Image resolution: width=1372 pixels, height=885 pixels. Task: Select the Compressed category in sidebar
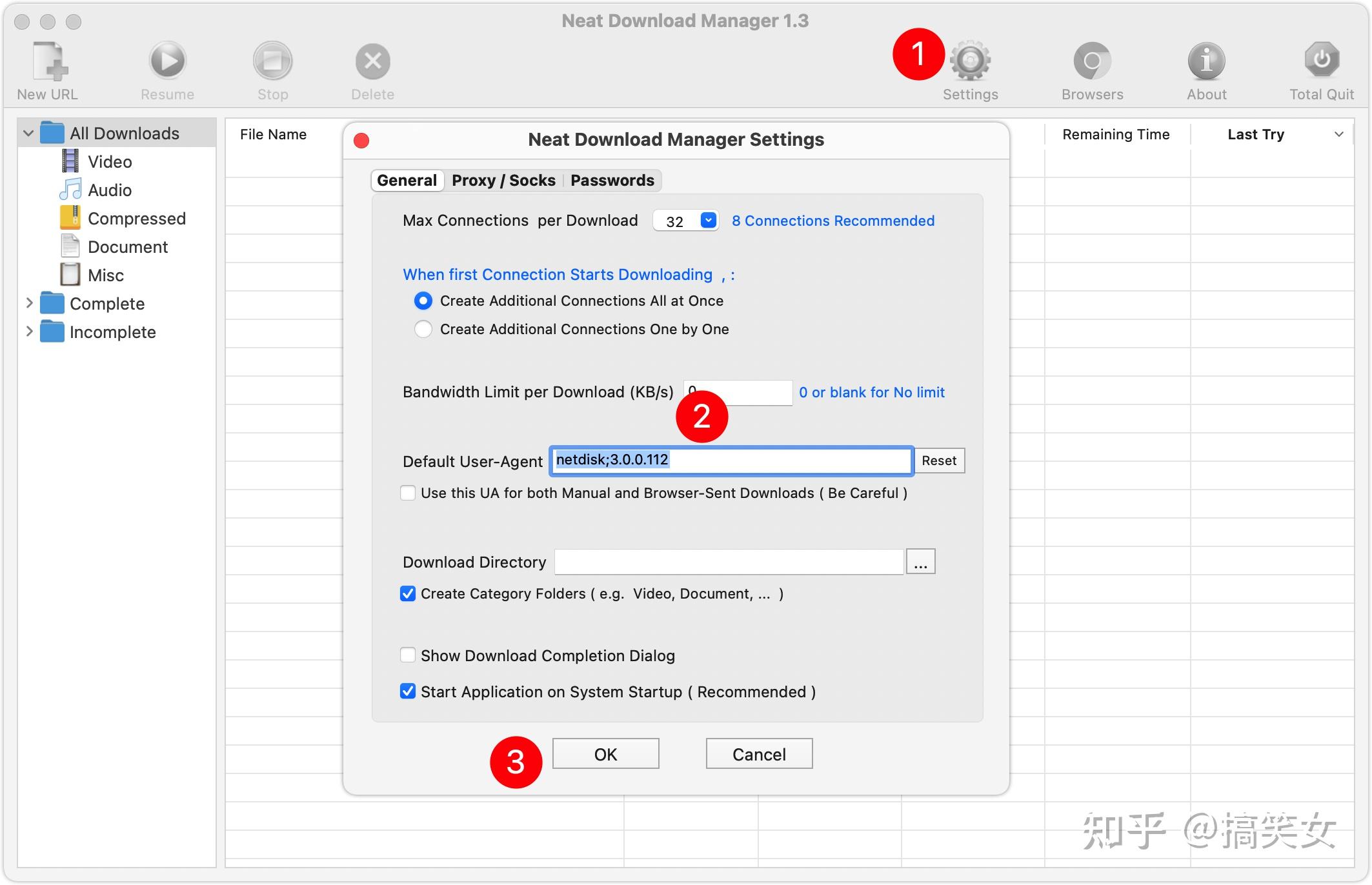[136, 219]
